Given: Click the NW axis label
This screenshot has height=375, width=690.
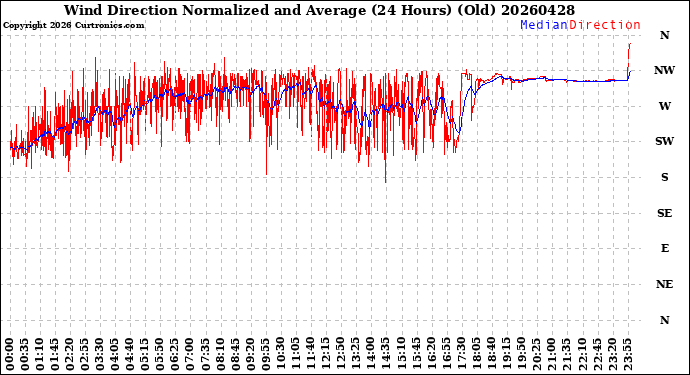Looking at the screenshot, I should coord(664,70).
